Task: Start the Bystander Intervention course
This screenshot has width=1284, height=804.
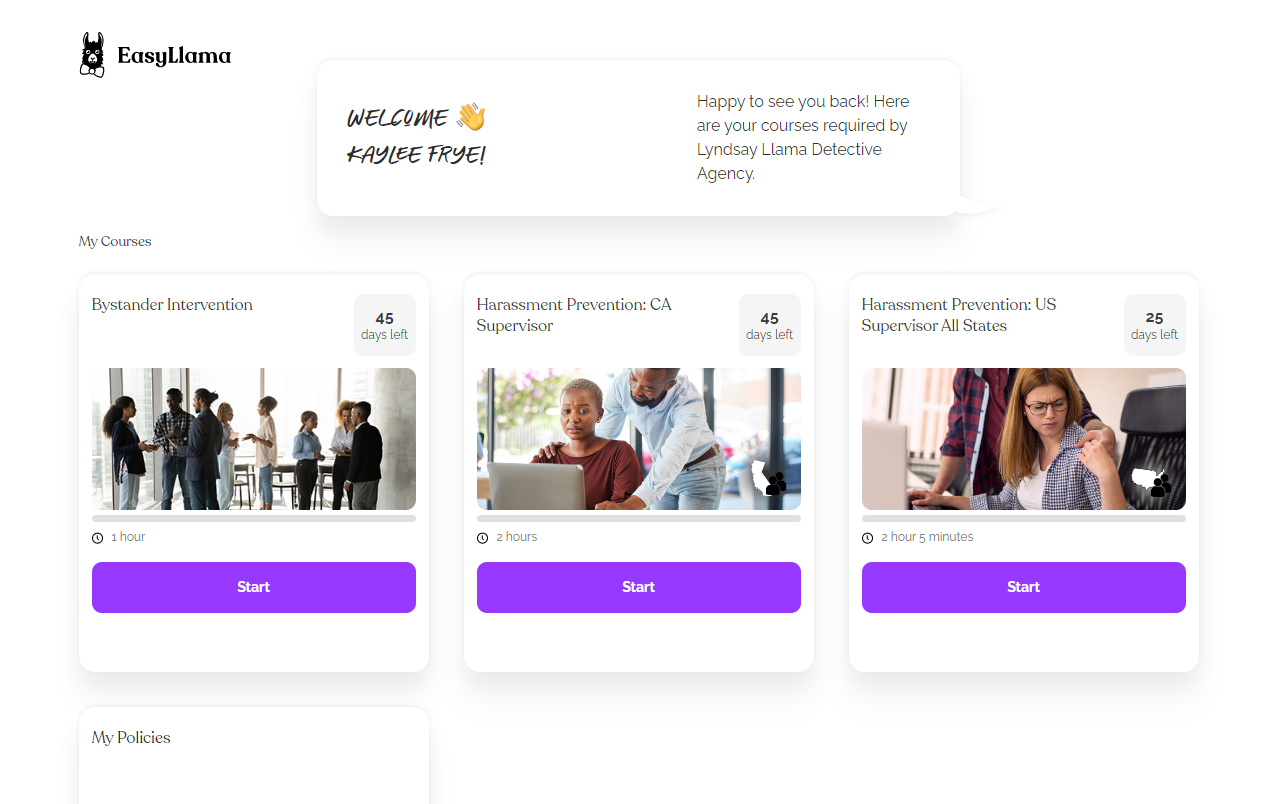Action: 254,587
